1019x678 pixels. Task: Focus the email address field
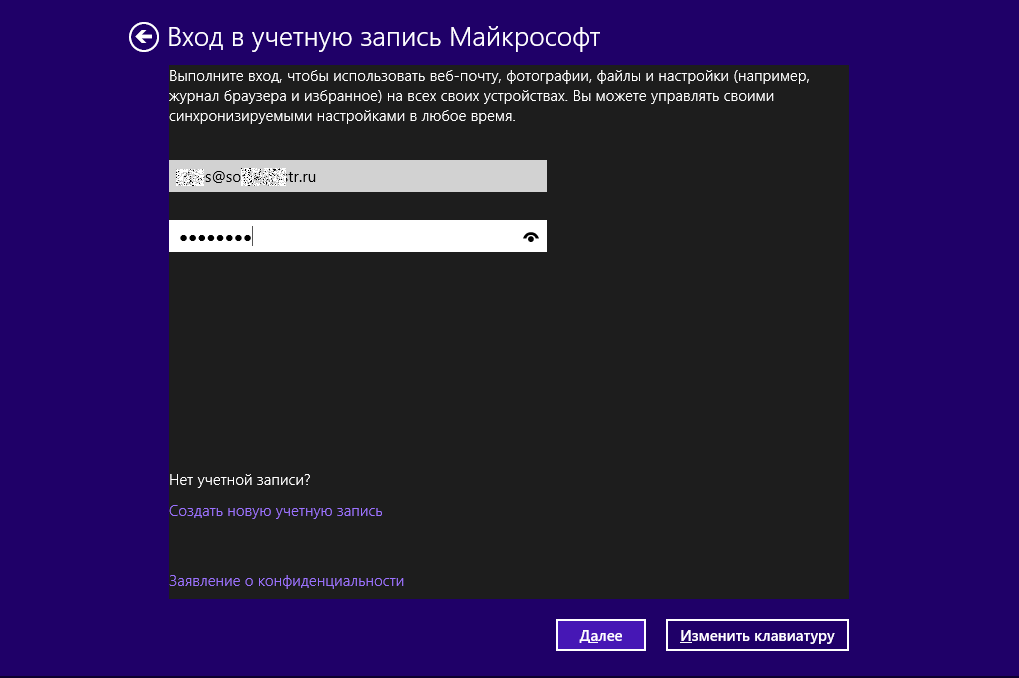357,176
